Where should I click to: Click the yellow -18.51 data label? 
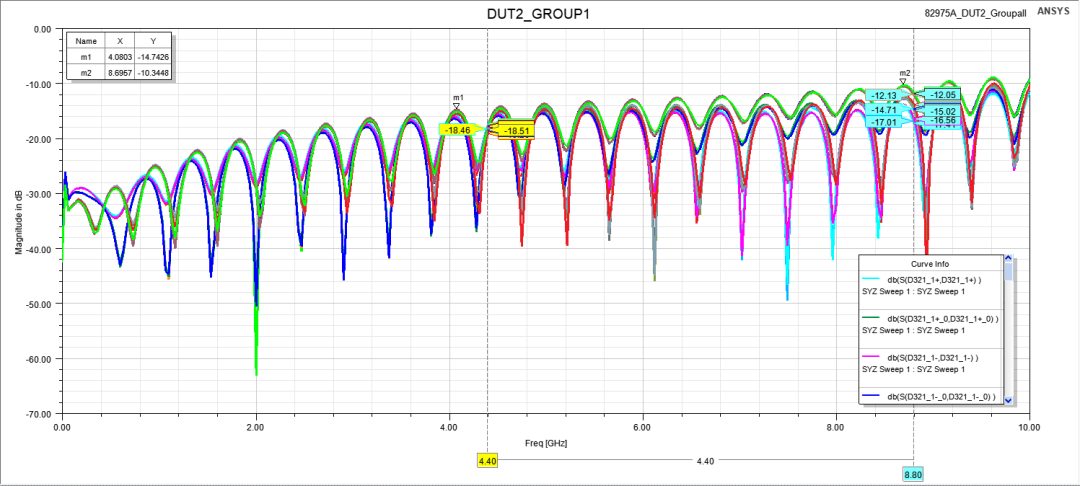click(x=516, y=131)
